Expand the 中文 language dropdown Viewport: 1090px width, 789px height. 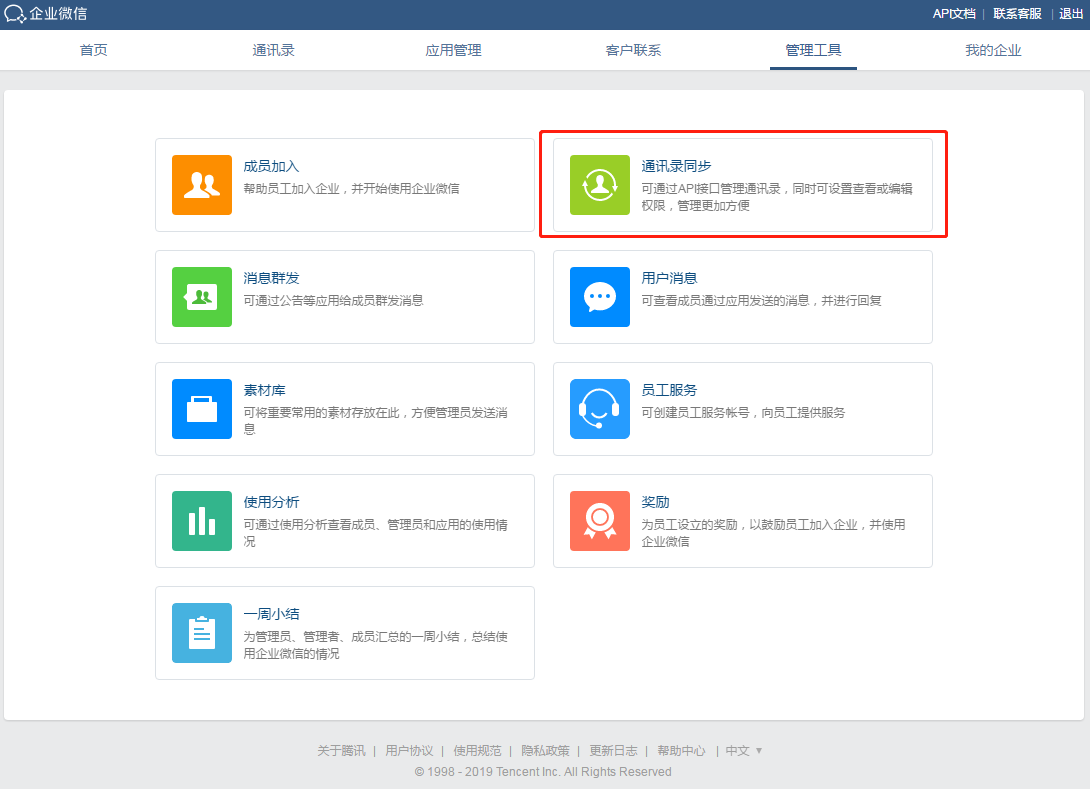(744, 751)
